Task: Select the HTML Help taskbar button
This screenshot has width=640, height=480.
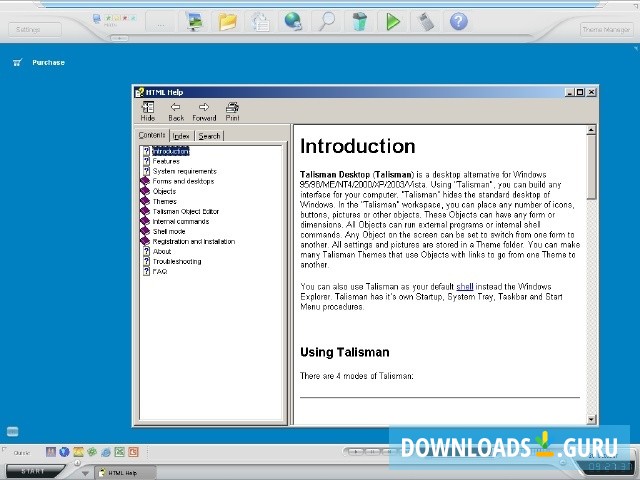Action: [125, 473]
